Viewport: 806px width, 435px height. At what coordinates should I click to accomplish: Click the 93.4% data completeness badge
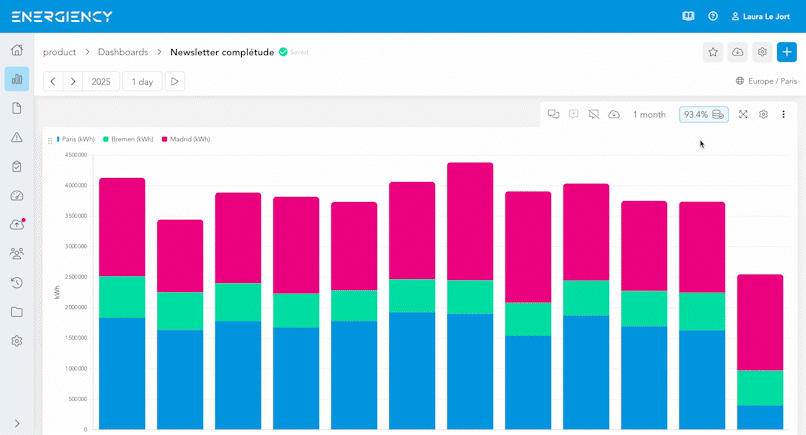704,114
